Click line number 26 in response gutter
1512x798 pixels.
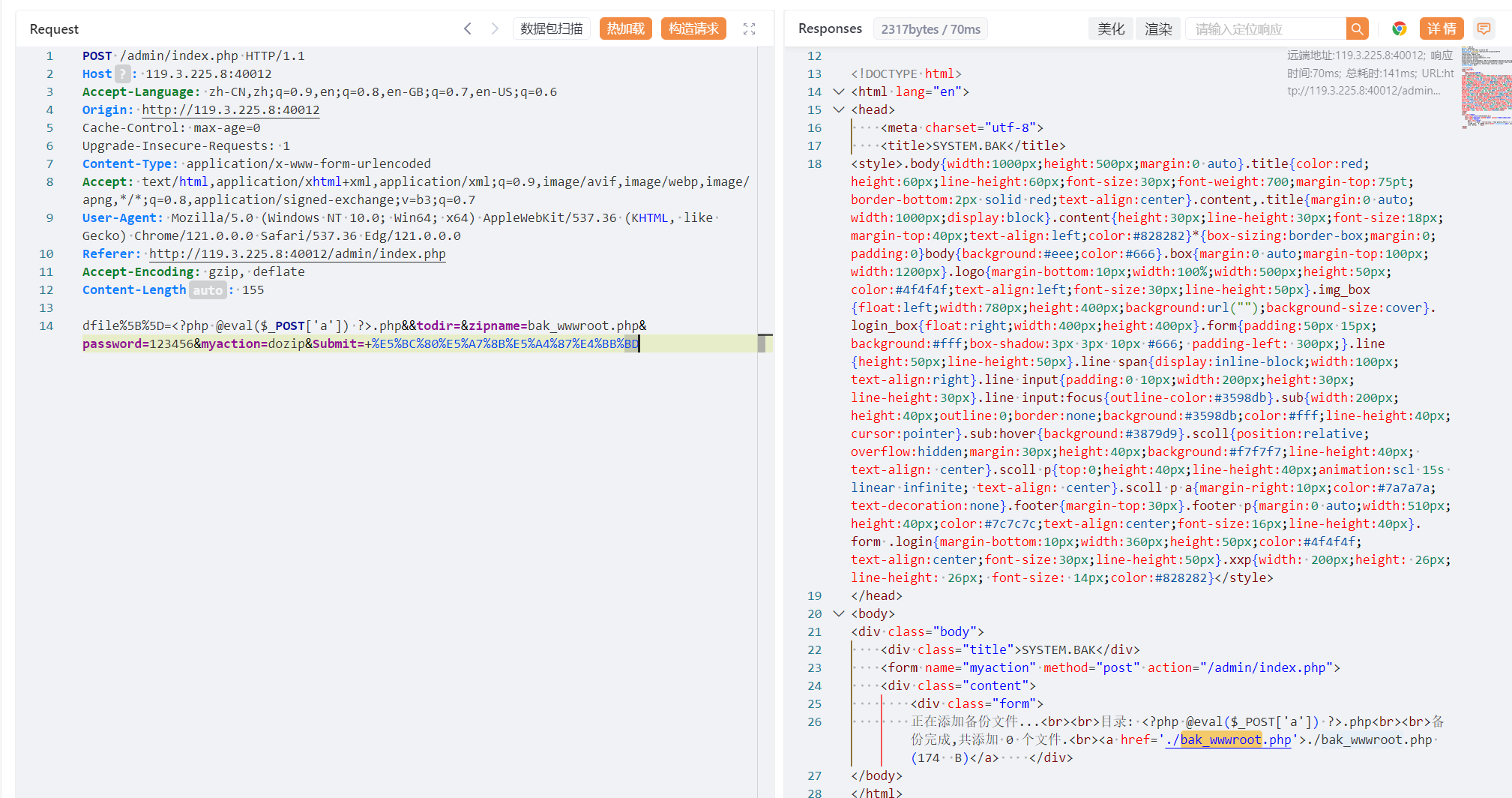[814, 721]
